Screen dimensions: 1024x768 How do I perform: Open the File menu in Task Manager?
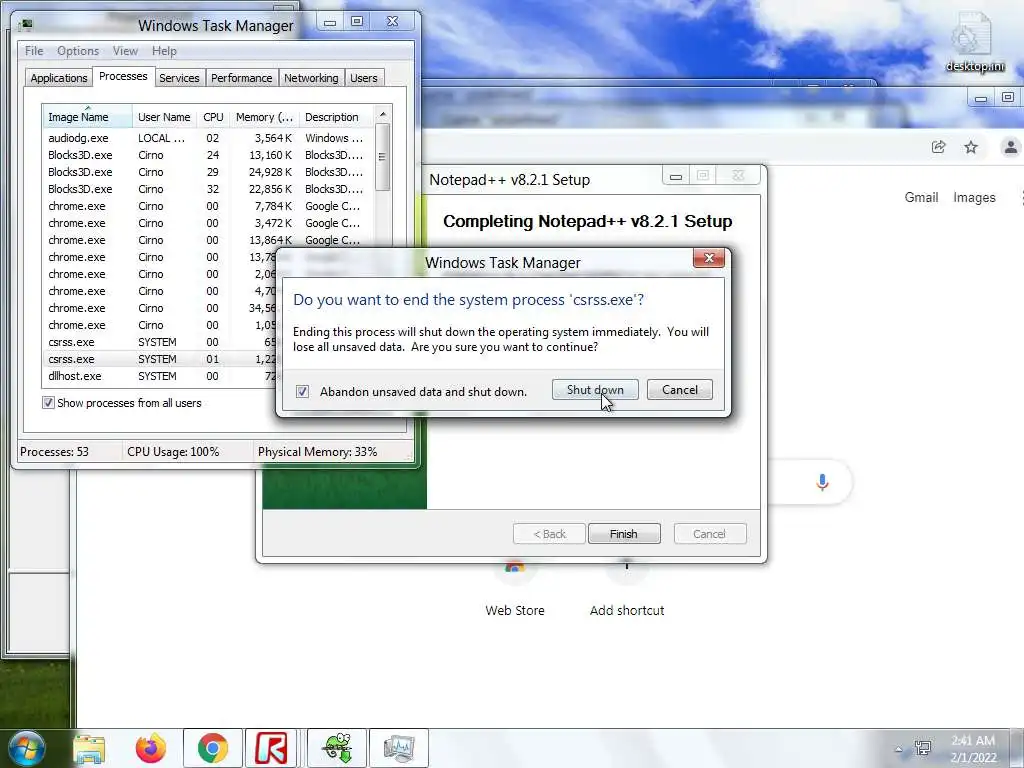tap(34, 51)
